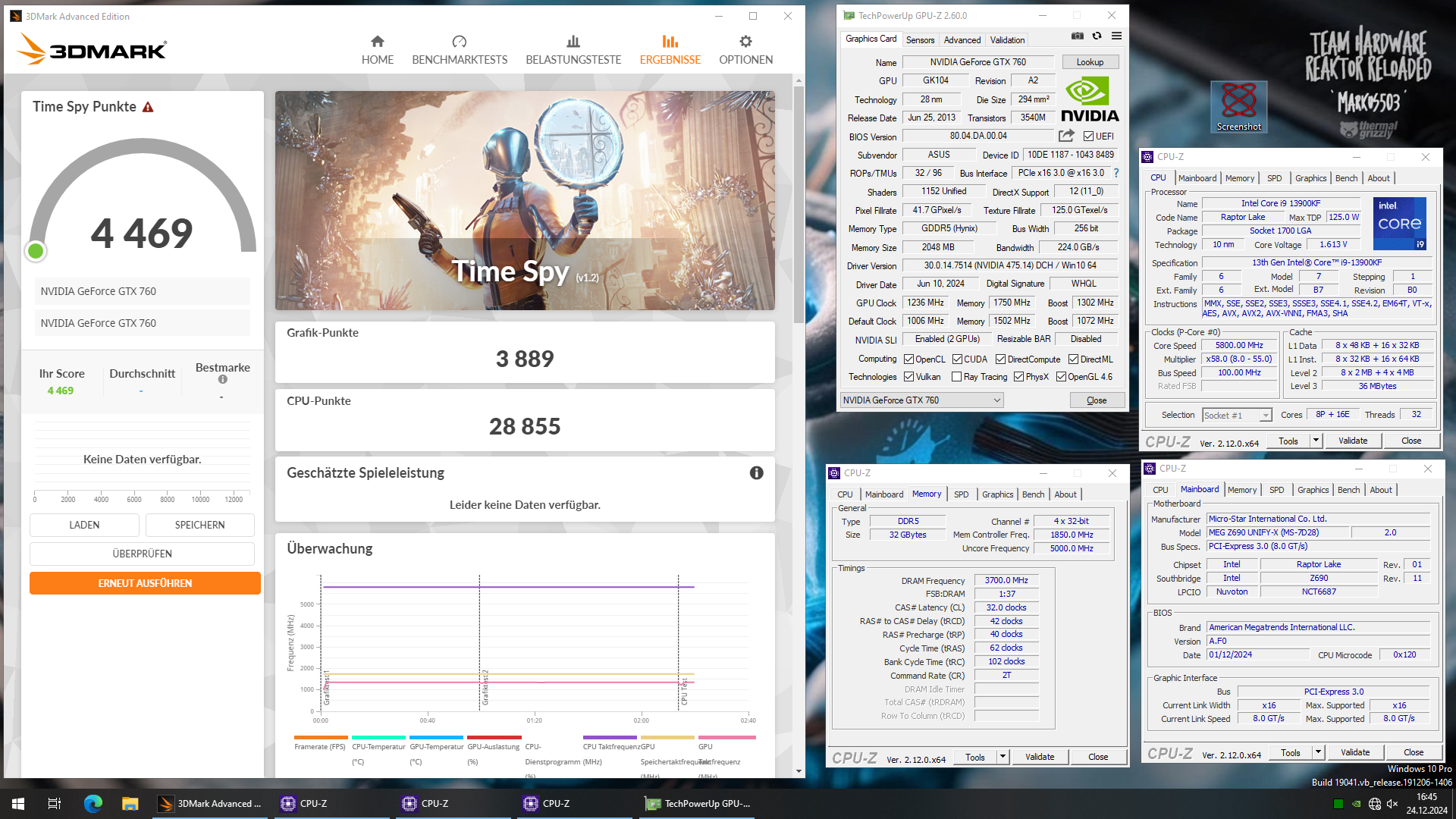Viewport: 1456px width, 819px height.
Task: Click info icon in Geschätzte Spieleleistung
Action: pyautogui.click(x=756, y=472)
